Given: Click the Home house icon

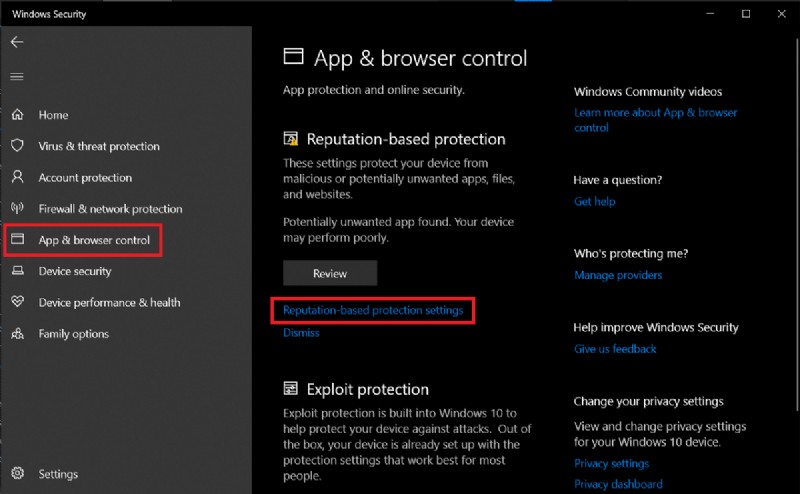Looking at the screenshot, I should click(x=17, y=115).
